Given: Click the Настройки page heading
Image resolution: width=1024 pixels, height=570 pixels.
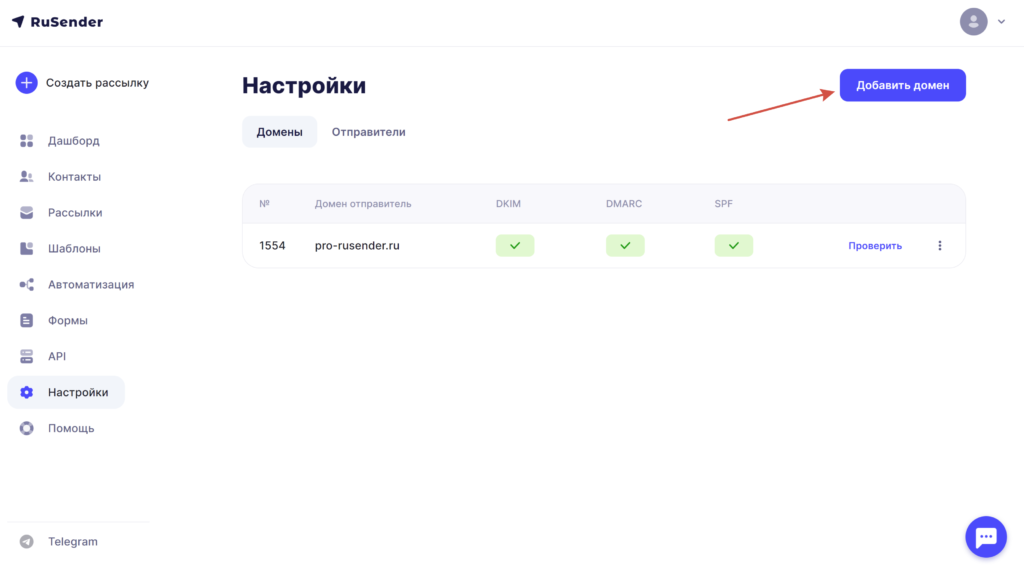Looking at the screenshot, I should point(304,86).
